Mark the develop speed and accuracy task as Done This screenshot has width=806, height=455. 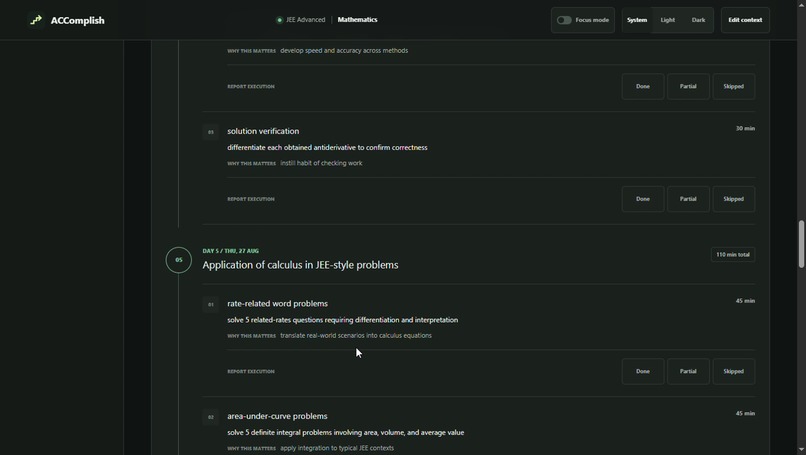click(x=643, y=86)
